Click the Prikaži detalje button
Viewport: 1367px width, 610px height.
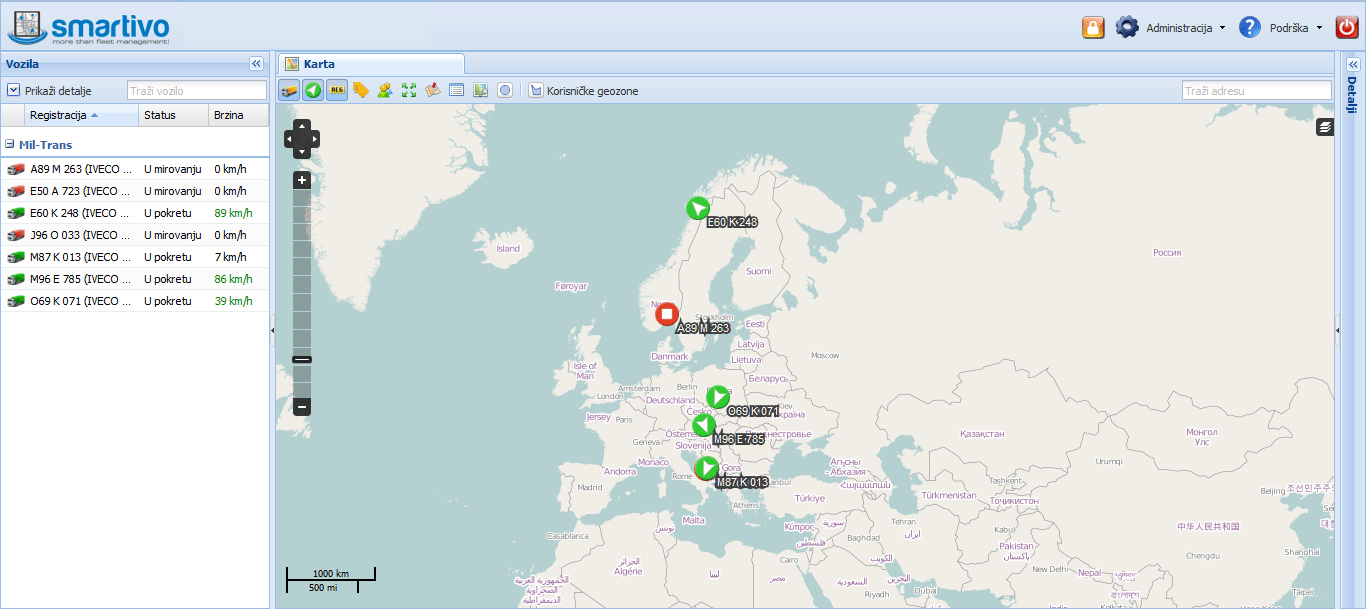pyautogui.click(x=50, y=91)
